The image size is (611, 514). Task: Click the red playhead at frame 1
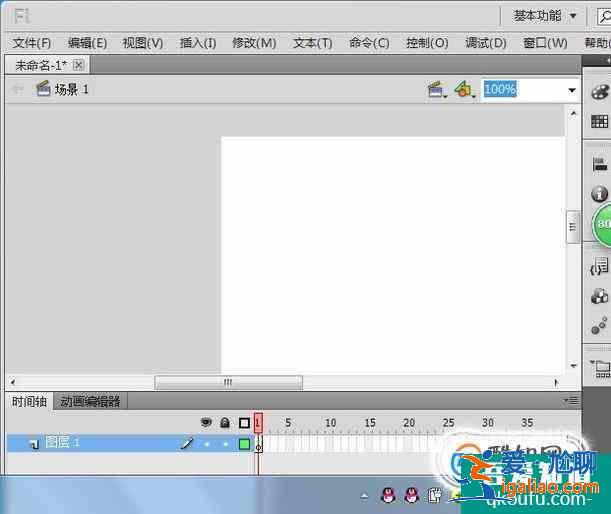click(x=258, y=423)
